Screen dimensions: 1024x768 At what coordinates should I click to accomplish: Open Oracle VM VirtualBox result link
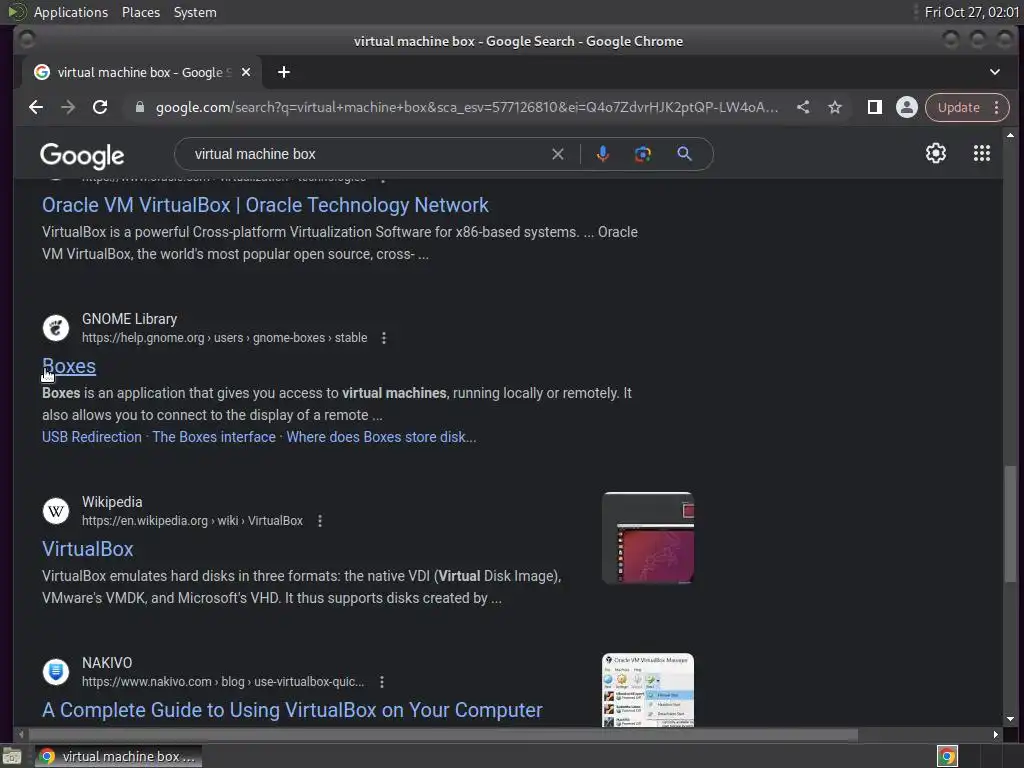[x=265, y=205]
